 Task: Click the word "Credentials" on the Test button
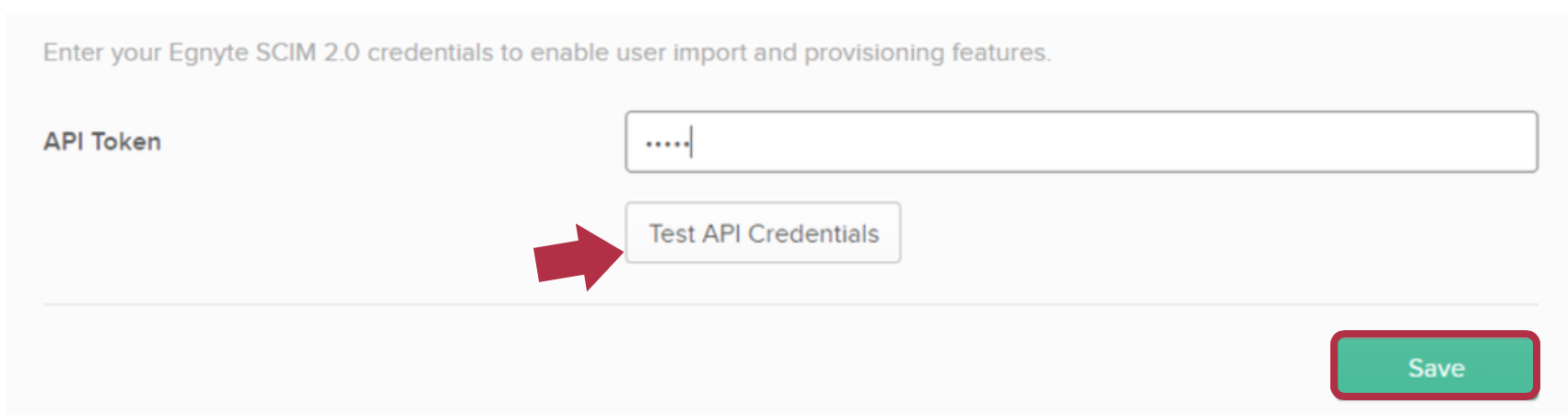pos(813,234)
